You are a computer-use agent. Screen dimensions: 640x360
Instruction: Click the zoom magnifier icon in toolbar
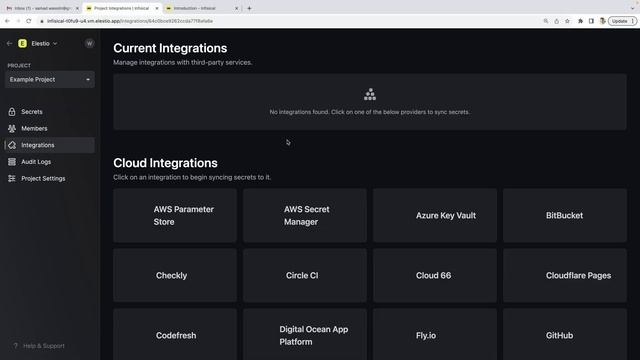click(x=546, y=21)
